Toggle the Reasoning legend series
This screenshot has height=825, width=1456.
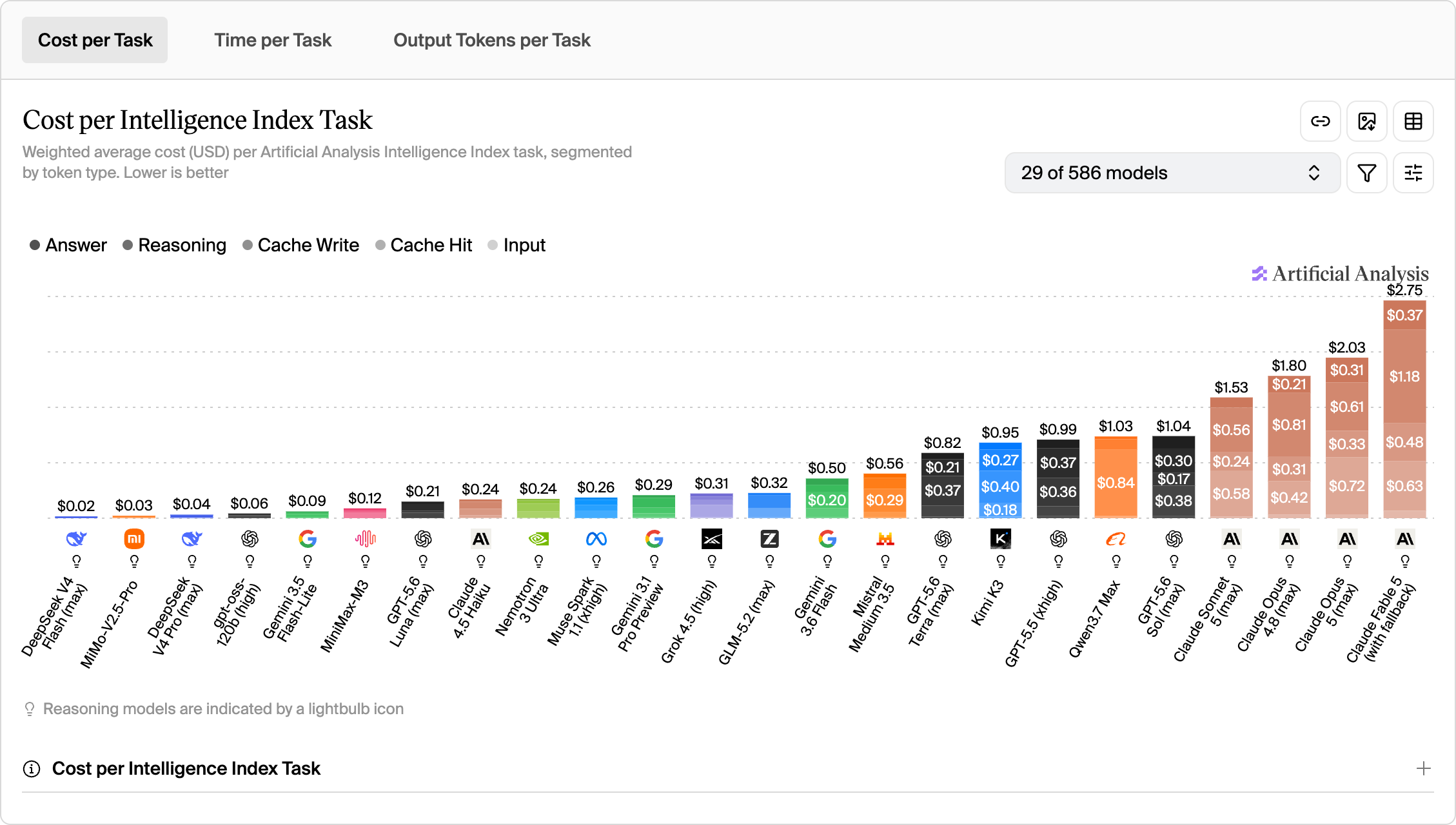point(174,245)
